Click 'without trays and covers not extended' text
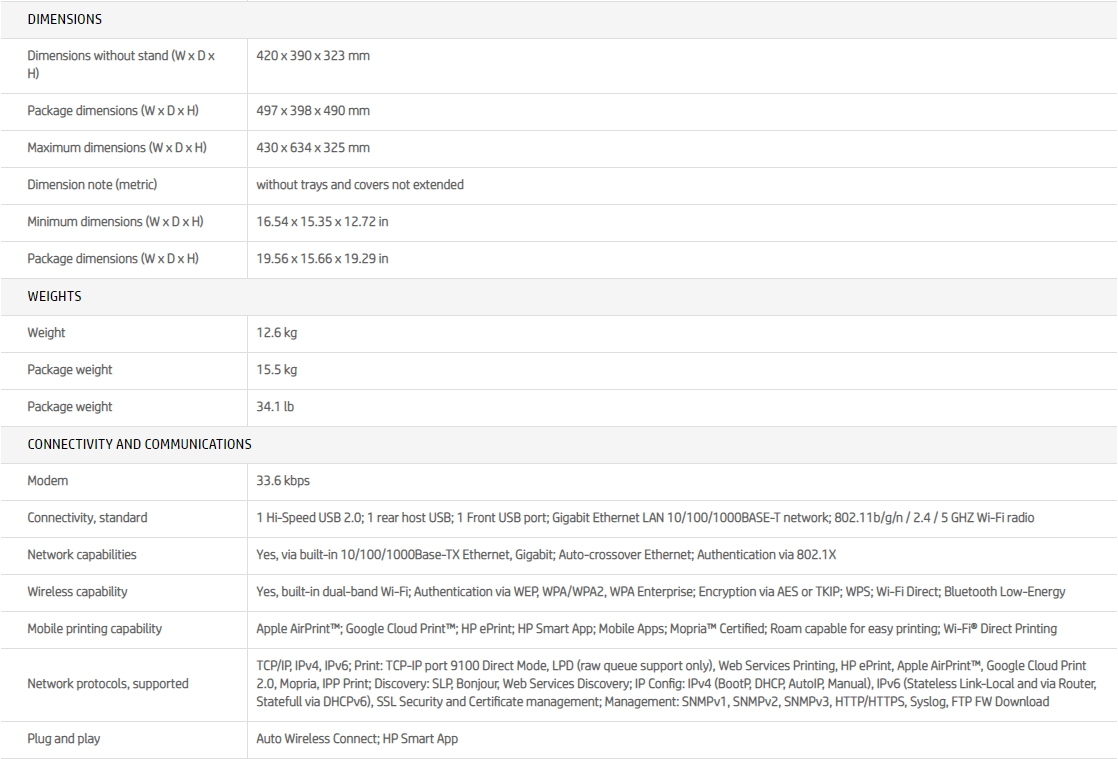Viewport: 1118px width, 759px height. [x=360, y=185]
